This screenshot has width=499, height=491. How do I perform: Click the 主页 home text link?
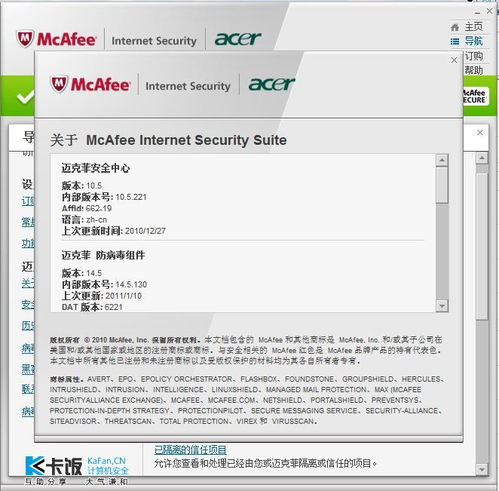coord(474,27)
